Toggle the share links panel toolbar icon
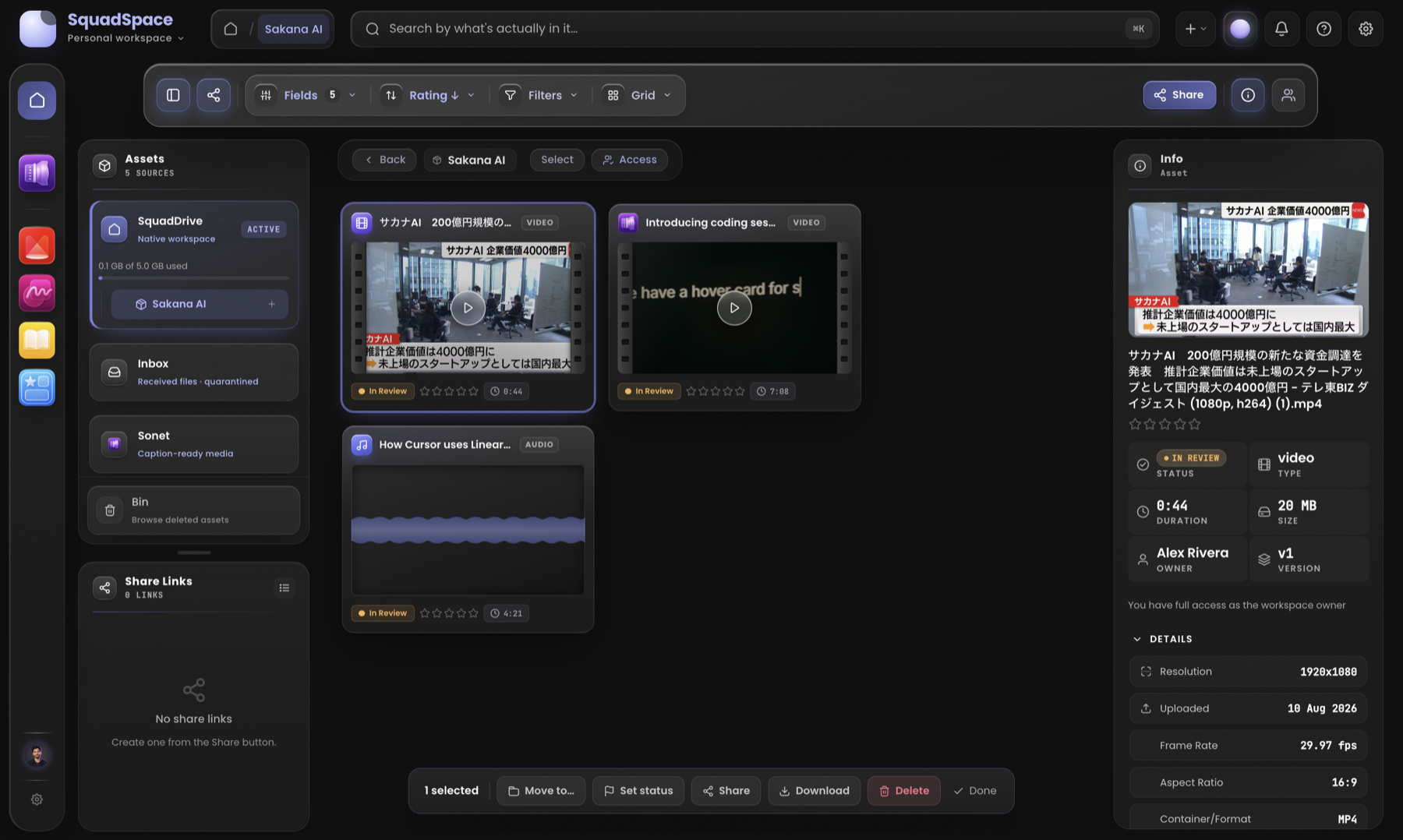The height and width of the screenshot is (840, 1403). [214, 95]
